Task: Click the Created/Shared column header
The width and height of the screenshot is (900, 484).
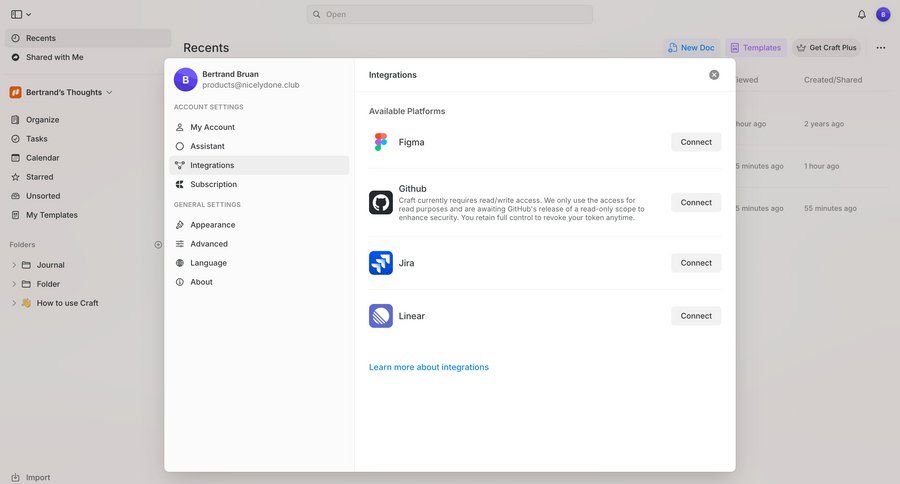Action: tap(833, 80)
